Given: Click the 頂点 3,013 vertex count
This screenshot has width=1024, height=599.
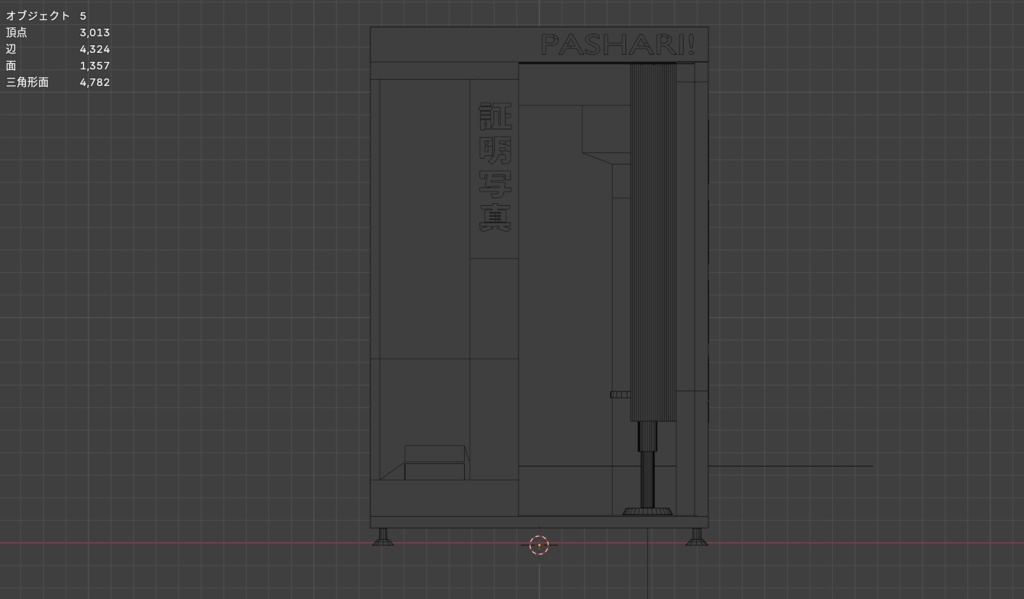Looking at the screenshot, I should point(57,33).
